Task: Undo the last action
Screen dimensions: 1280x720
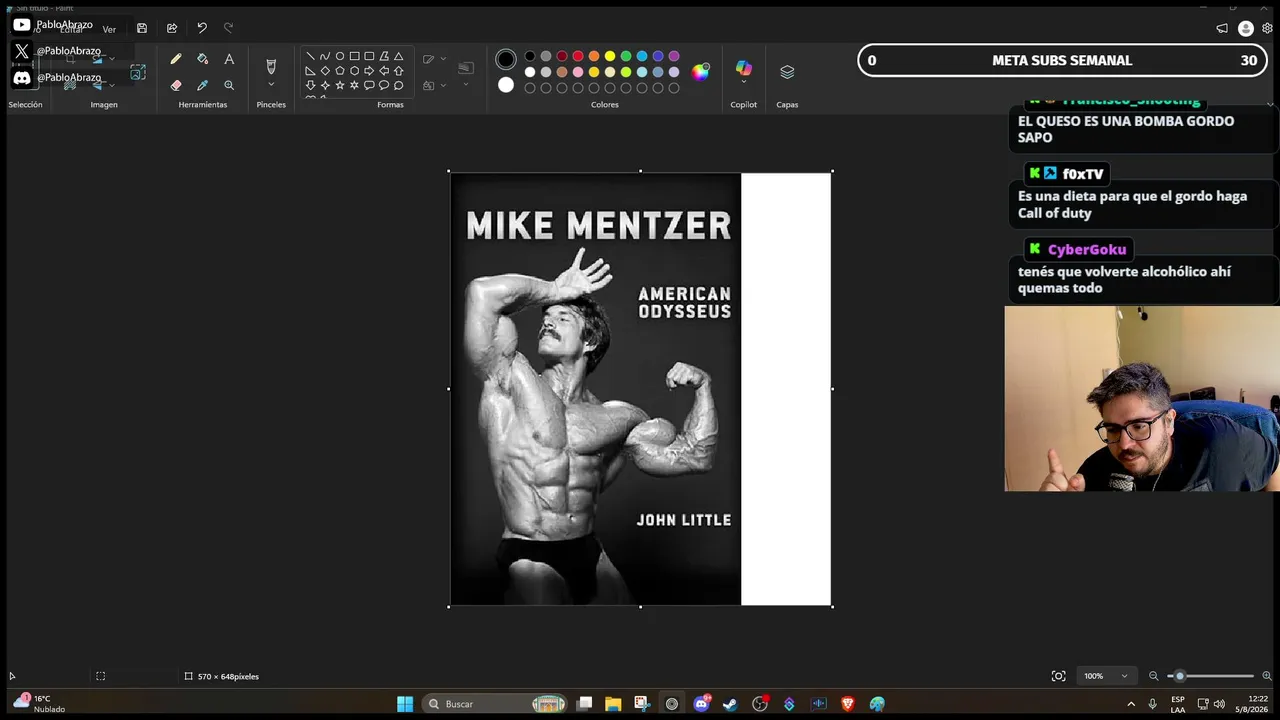Action: [202, 28]
